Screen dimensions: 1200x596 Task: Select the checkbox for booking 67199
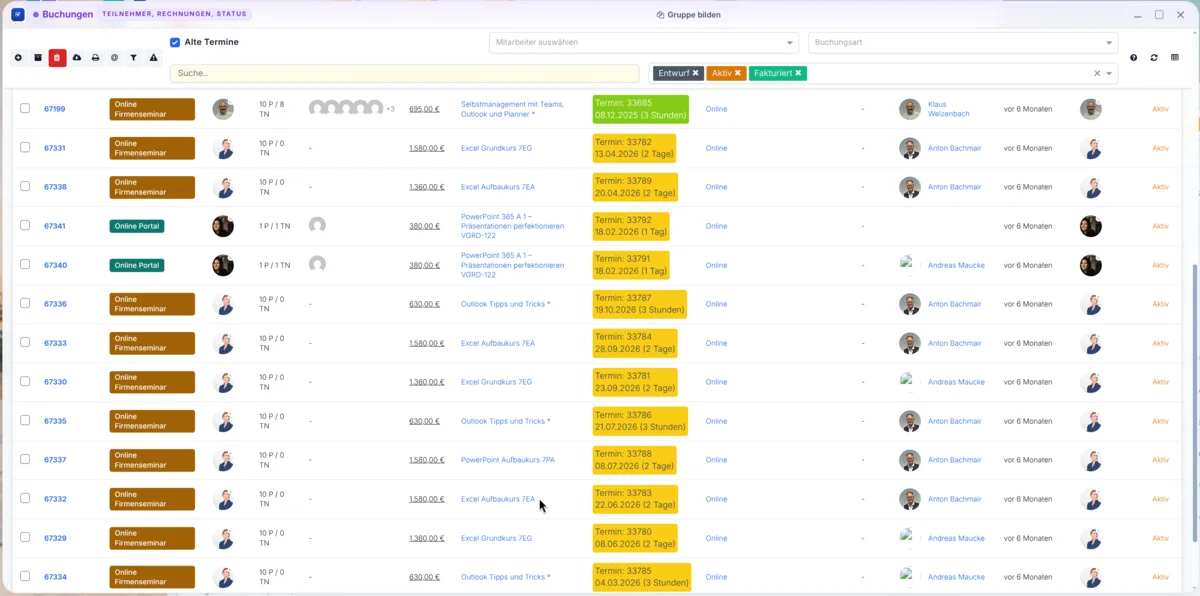coord(25,108)
